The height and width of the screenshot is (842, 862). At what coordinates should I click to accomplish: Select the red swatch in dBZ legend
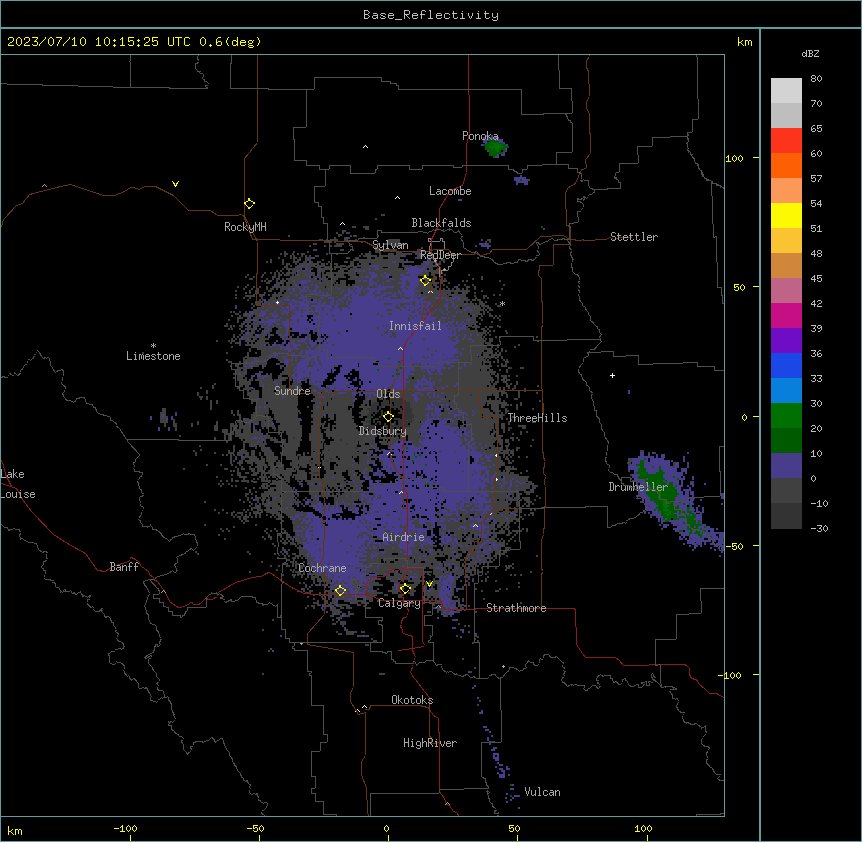pos(786,141)
